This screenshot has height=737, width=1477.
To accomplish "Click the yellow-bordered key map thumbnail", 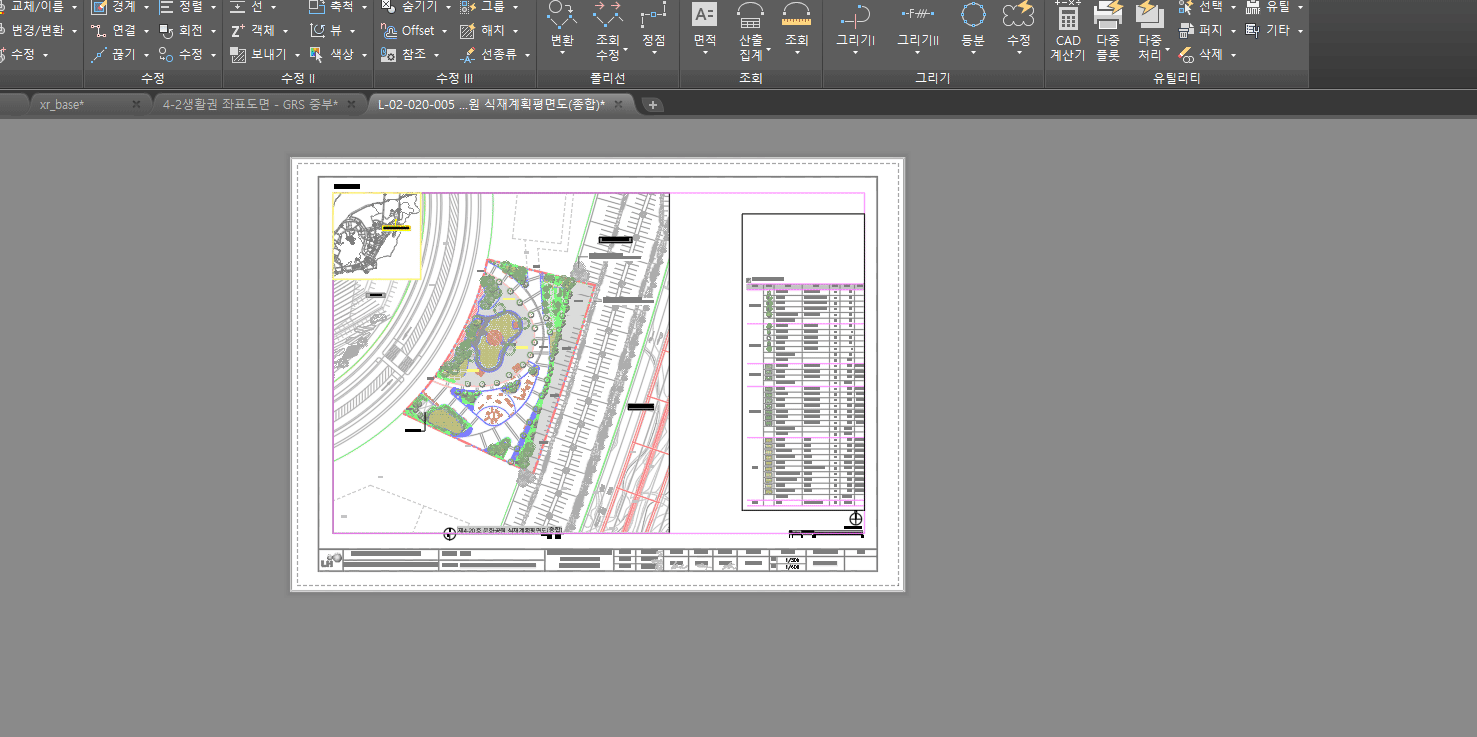I will tap(377, 235).
